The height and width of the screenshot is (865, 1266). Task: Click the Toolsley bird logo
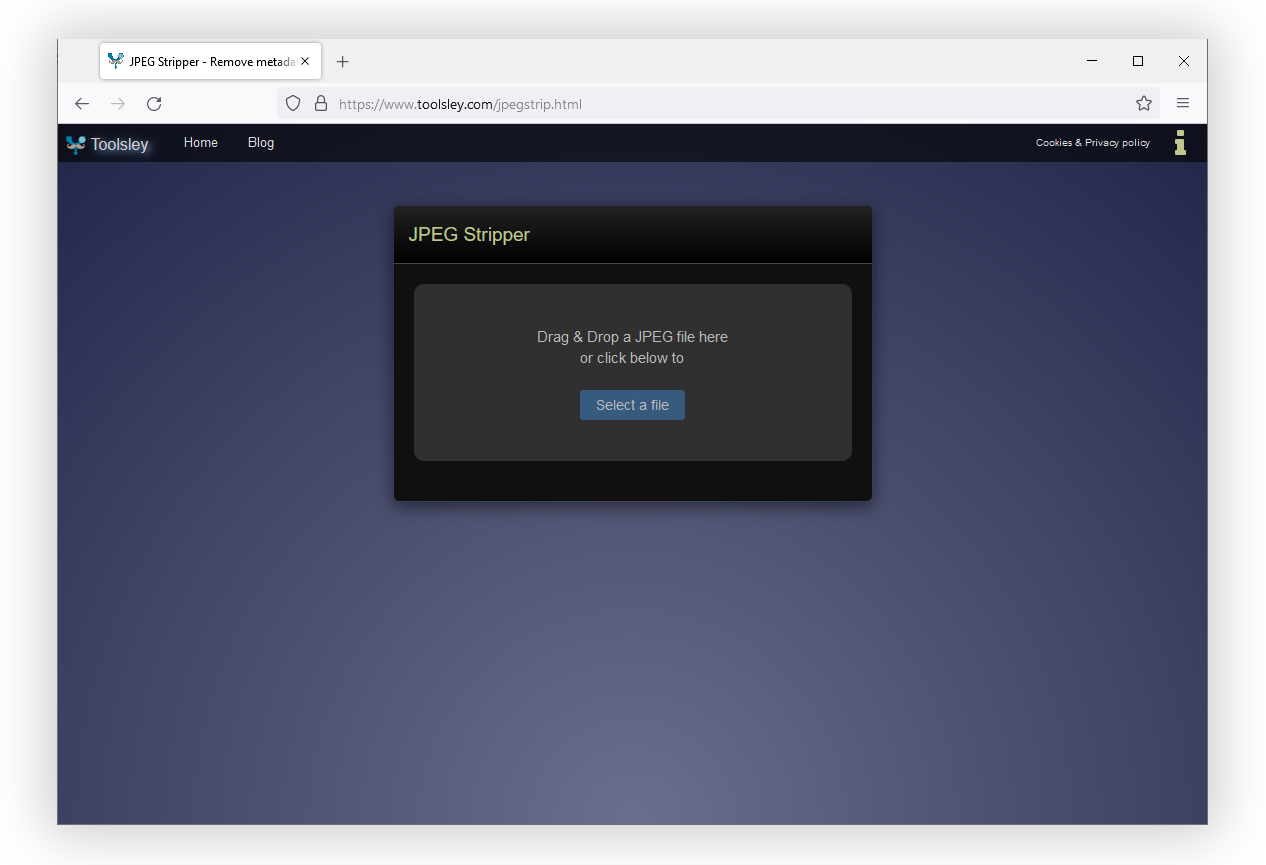(x=74, y=143)
